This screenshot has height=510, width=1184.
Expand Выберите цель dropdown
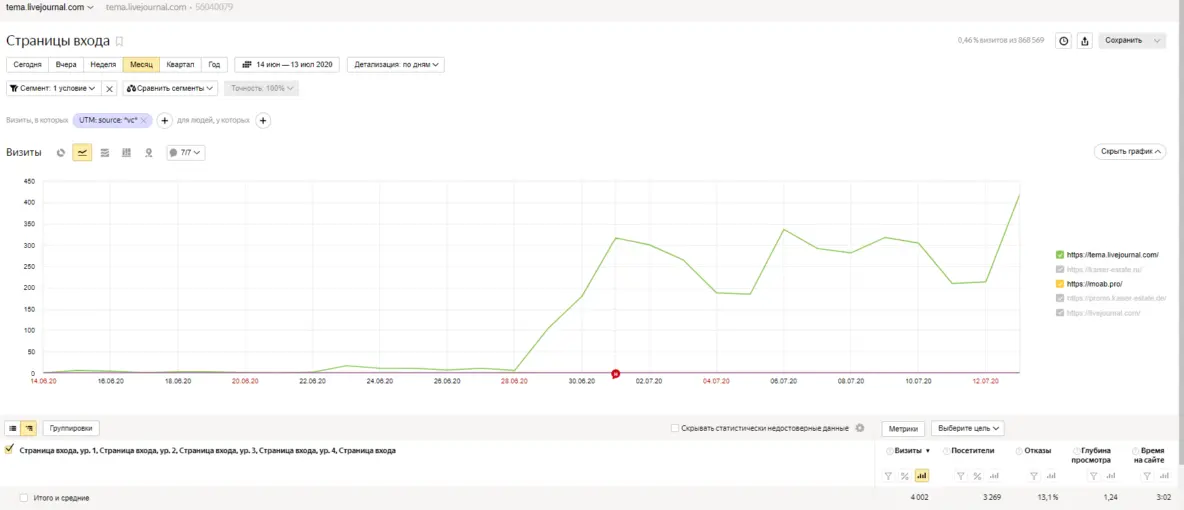point(967,428)
